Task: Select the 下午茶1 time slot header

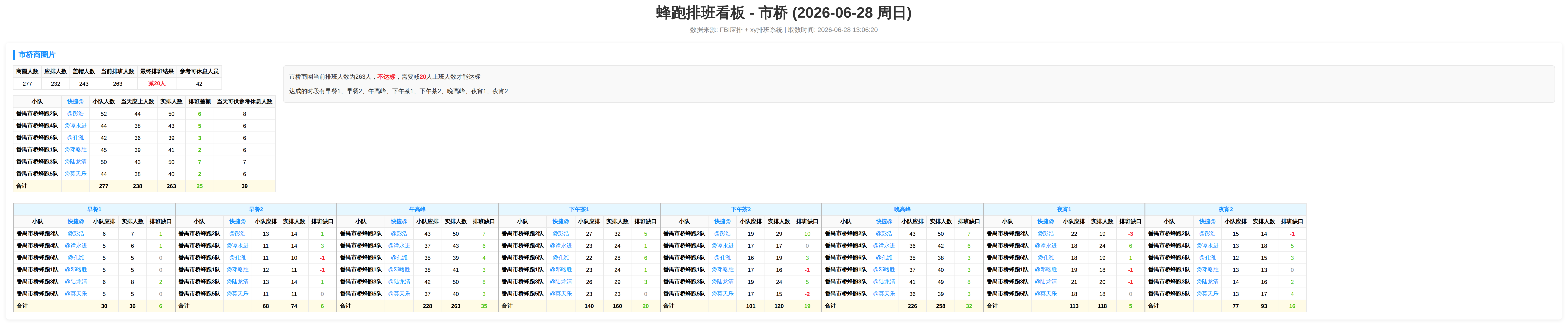Action: (579, 209)
